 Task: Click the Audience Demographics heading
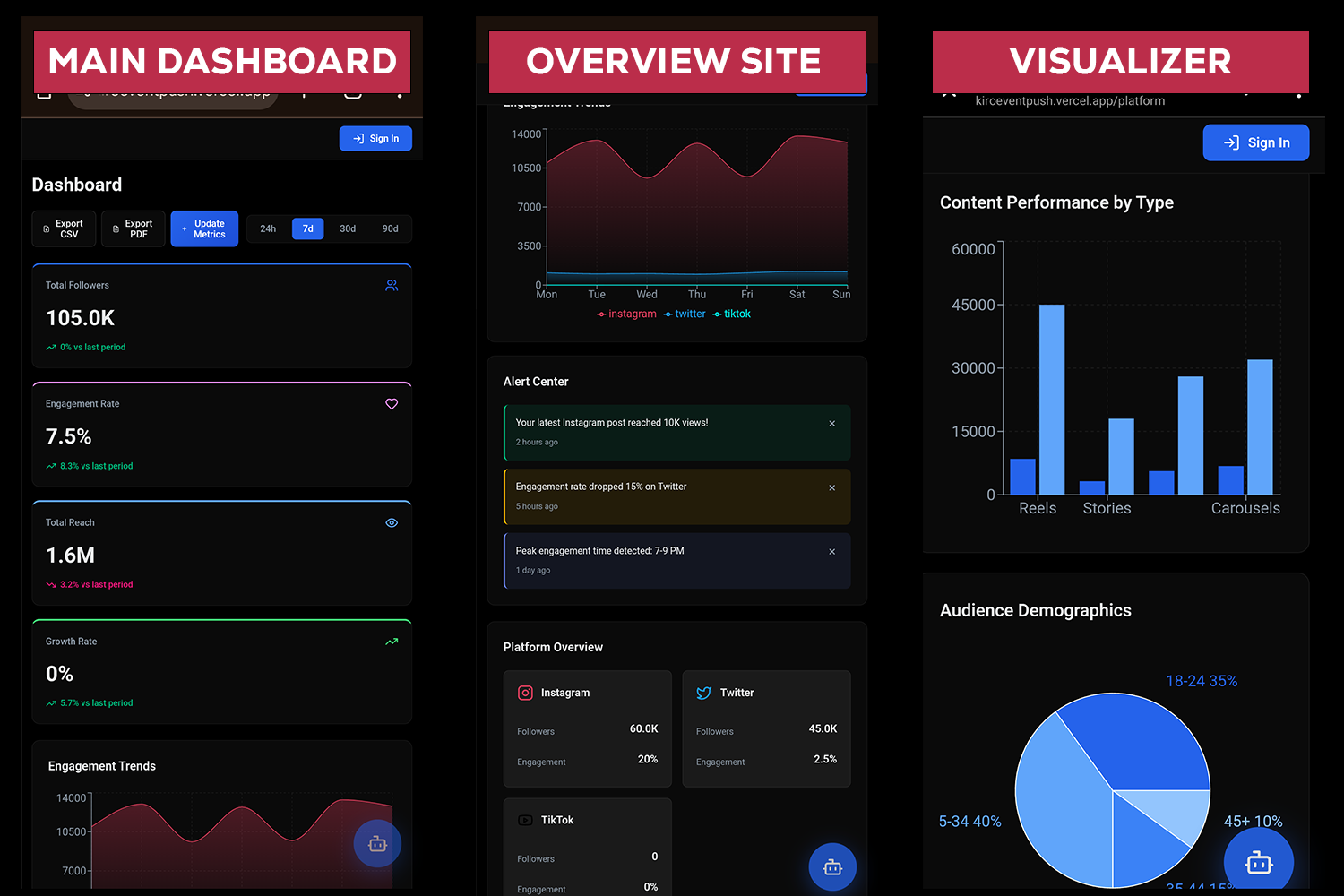[1035, 610]
